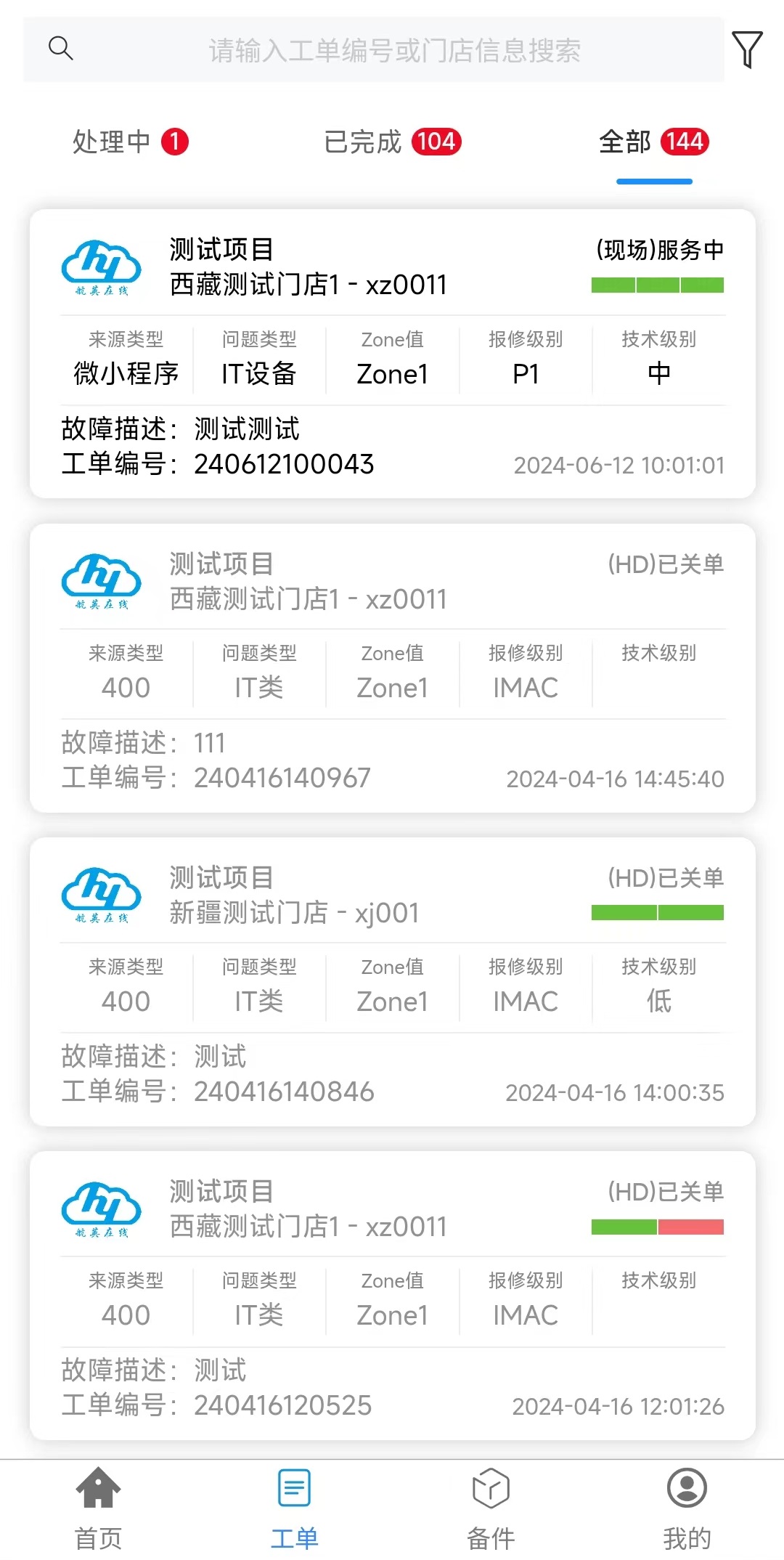Switch to the 处理中 tab
This screenshot has height=1560, width=784.
point(130,142)
